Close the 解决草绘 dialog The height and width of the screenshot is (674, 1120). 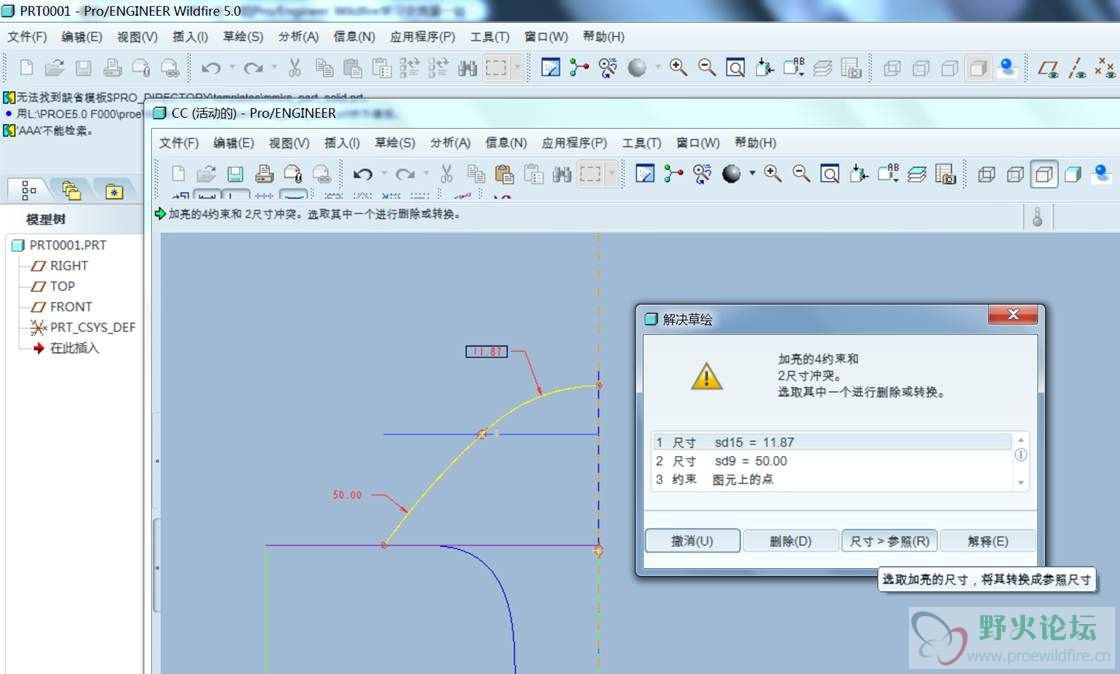1013,315
